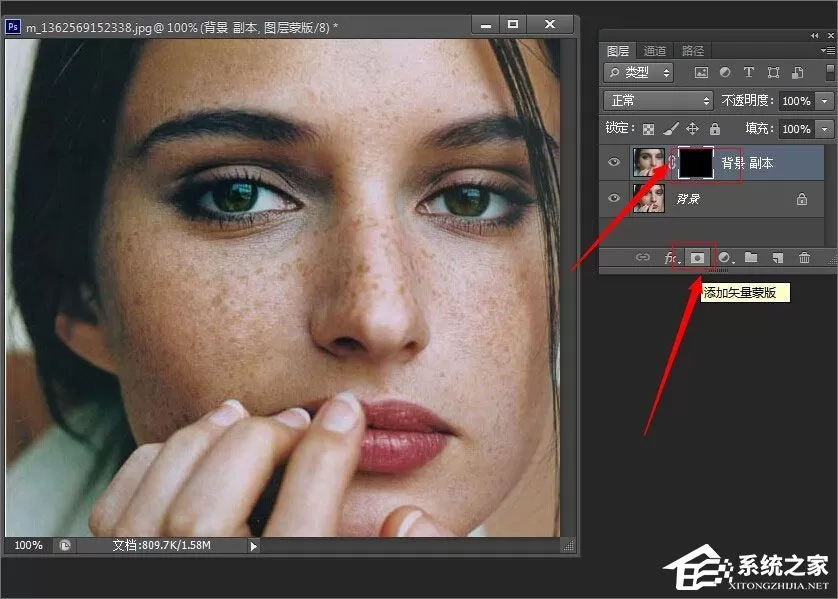Switch to the 通道 tab

coord(655,51)
